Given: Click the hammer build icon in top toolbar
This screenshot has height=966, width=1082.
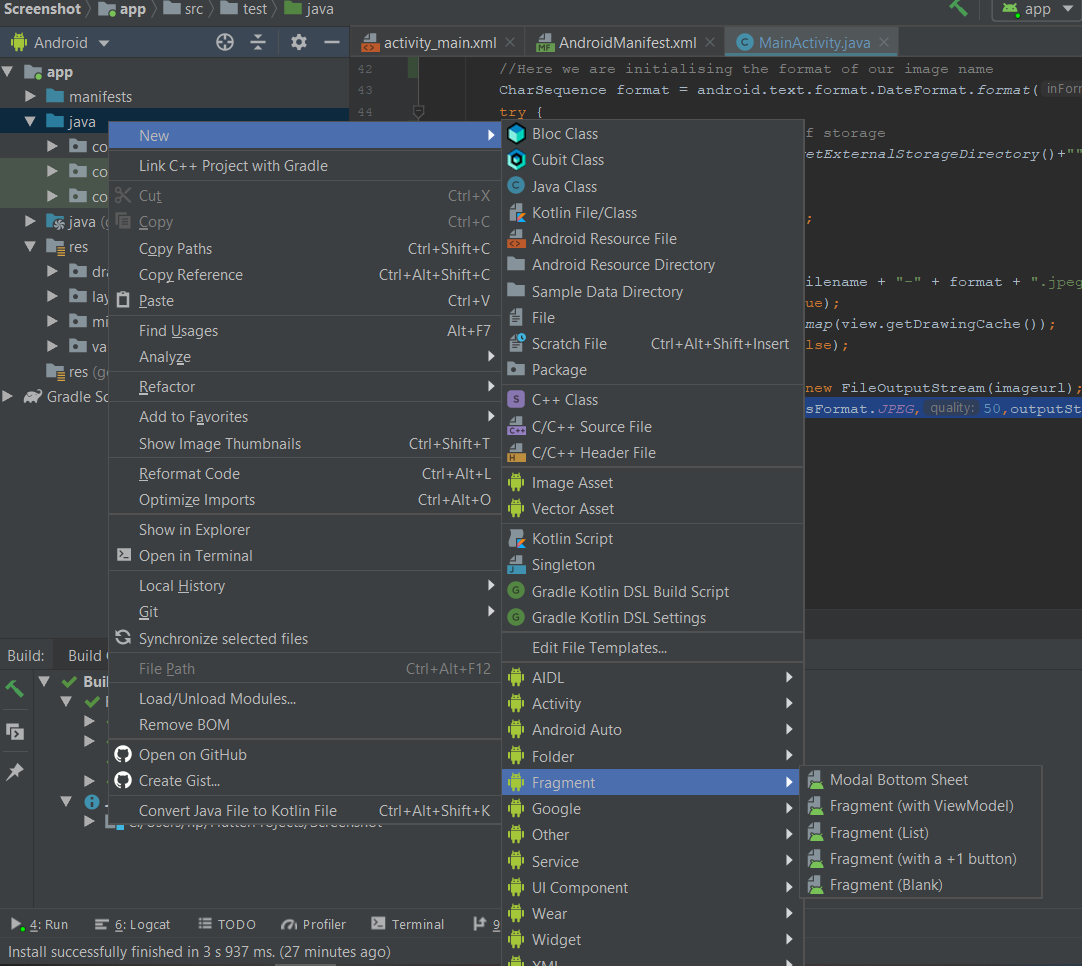Looking at the screenshot, I should (959, 9).
